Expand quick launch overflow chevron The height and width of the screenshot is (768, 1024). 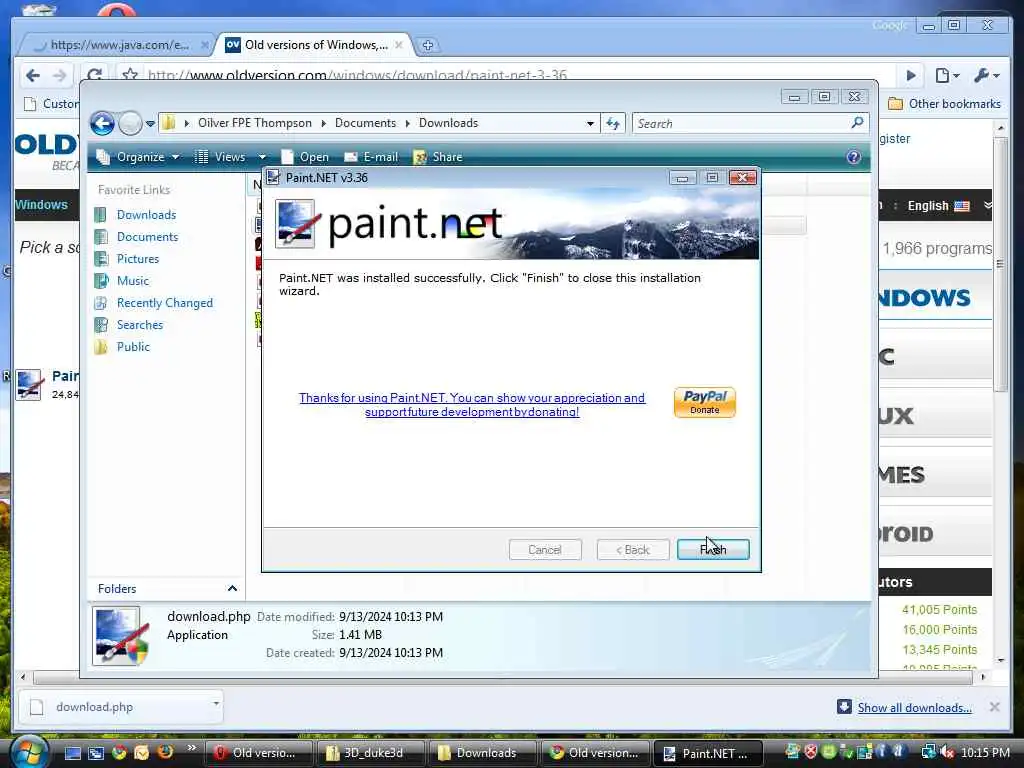(191, 748)
